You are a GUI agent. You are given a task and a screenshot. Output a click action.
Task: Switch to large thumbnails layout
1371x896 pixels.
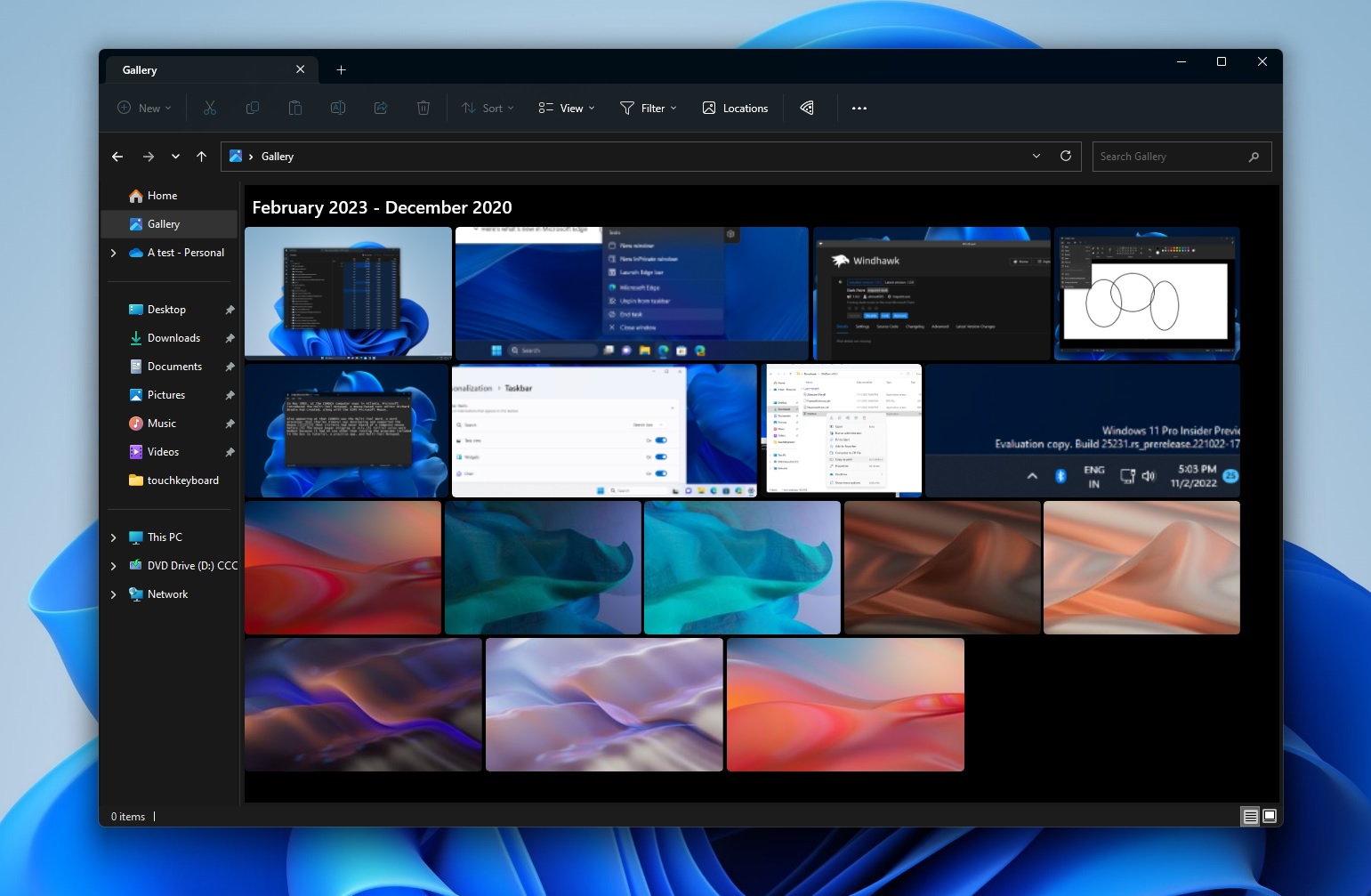pos(1269,816)
